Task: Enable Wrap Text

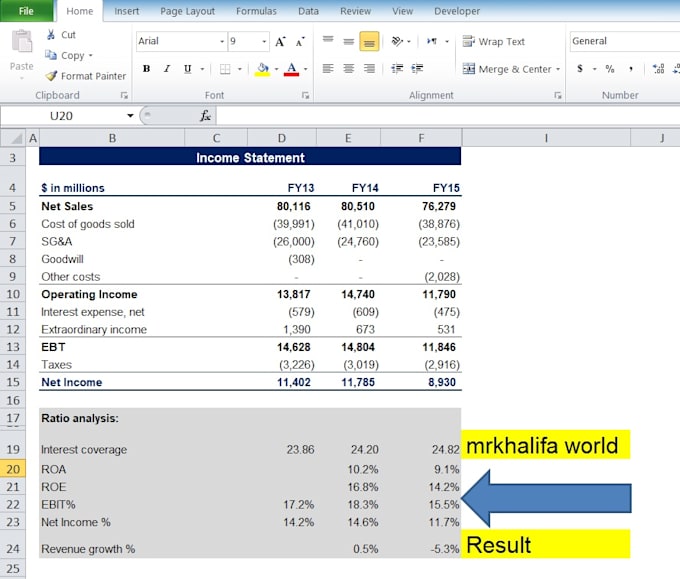Action: coord(494,42)
